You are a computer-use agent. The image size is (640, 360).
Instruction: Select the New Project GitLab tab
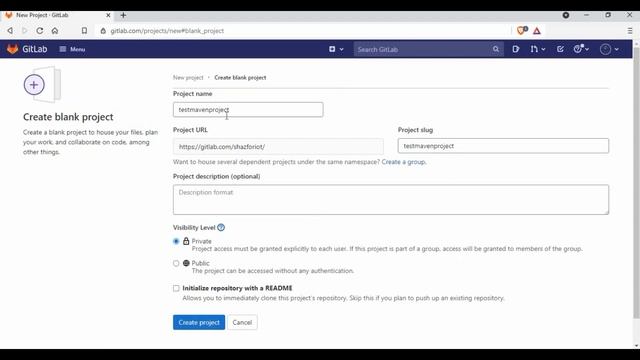(58, 15)
